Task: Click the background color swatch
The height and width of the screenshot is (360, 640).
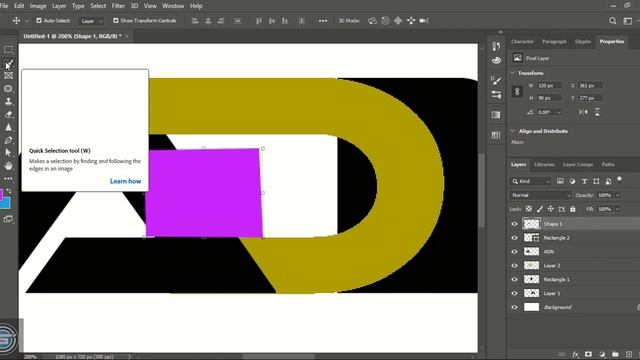Action: (x=6, y=203)
